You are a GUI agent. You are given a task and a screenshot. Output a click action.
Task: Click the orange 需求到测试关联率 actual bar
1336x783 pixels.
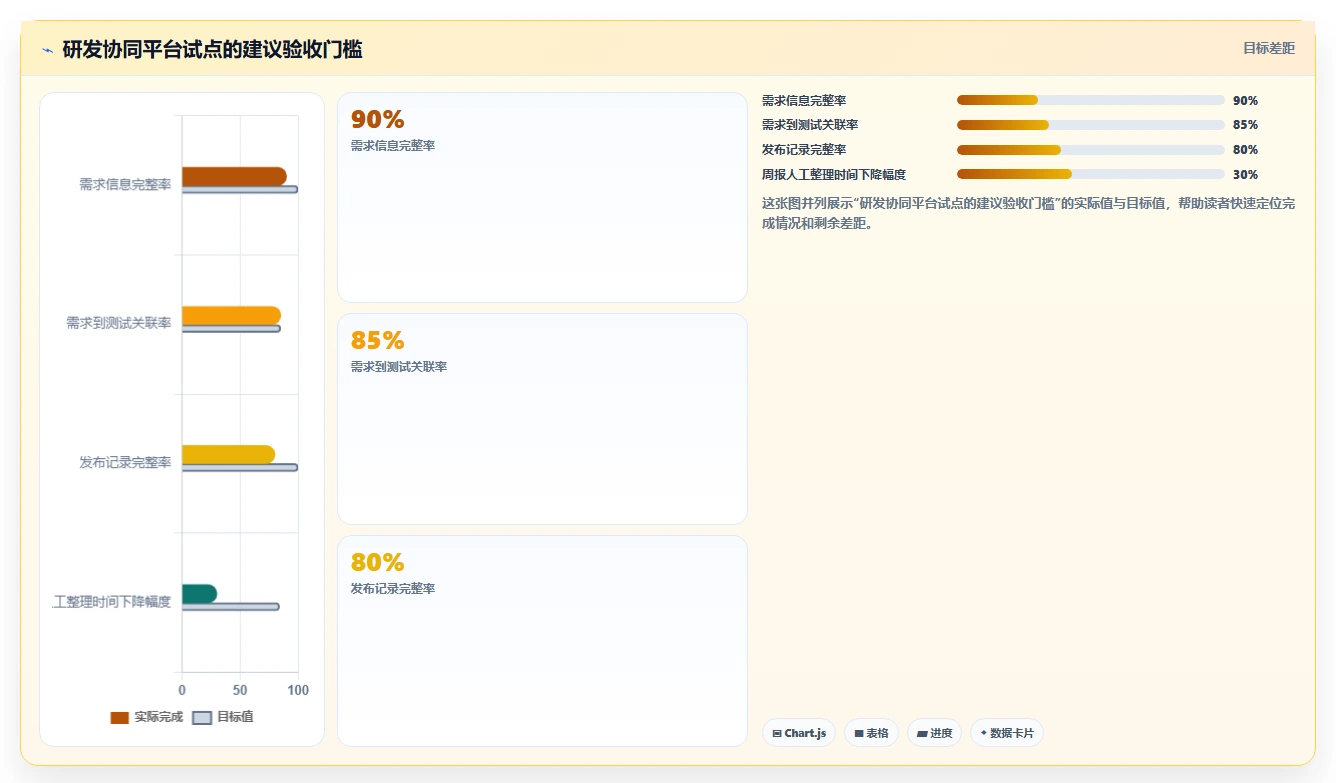[231, 315]
